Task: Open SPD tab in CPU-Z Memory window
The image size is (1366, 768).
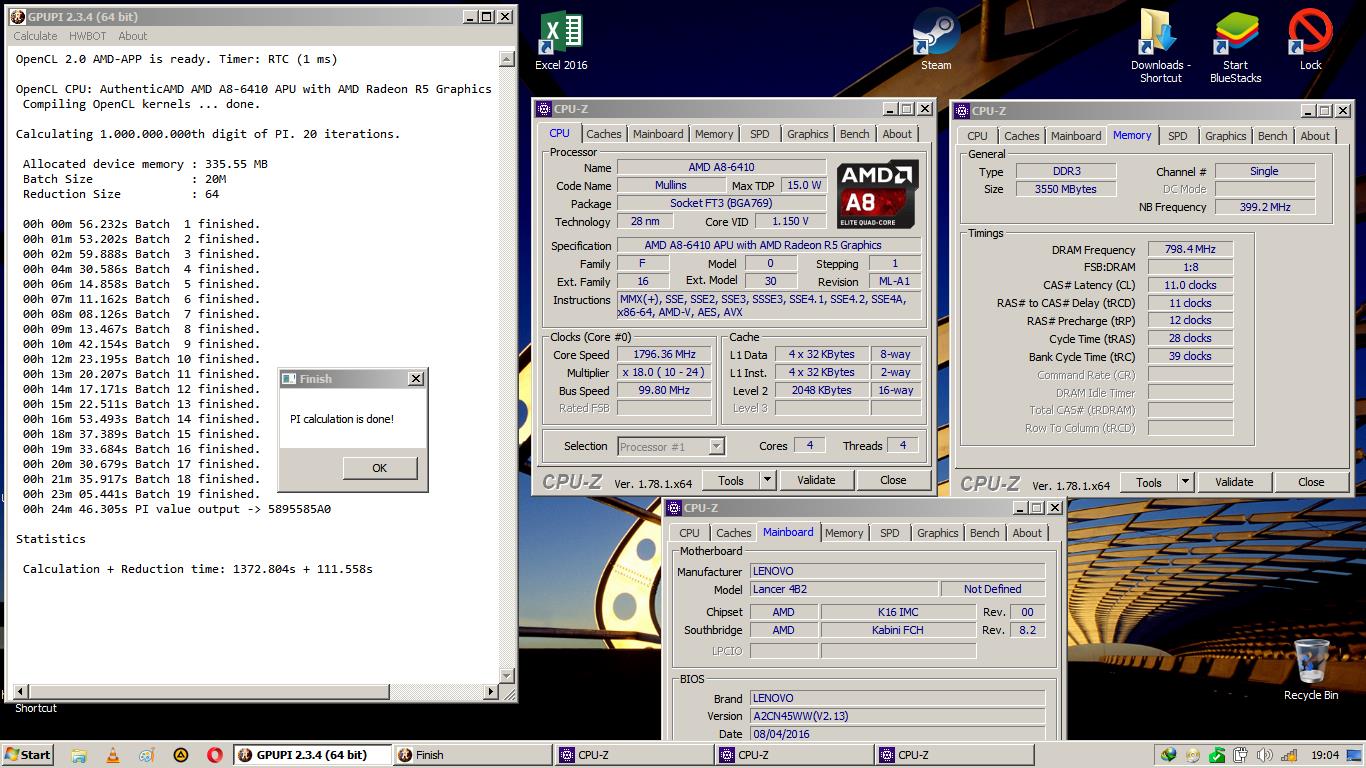Action: [1178, 136]
